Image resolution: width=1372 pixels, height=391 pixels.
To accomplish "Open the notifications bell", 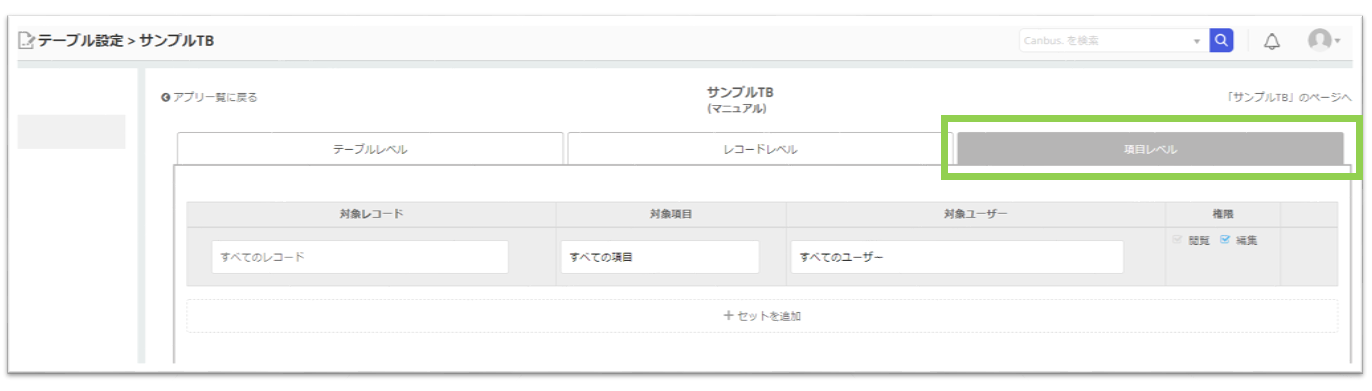I will pyautogui.click(x=1272, y=41).
